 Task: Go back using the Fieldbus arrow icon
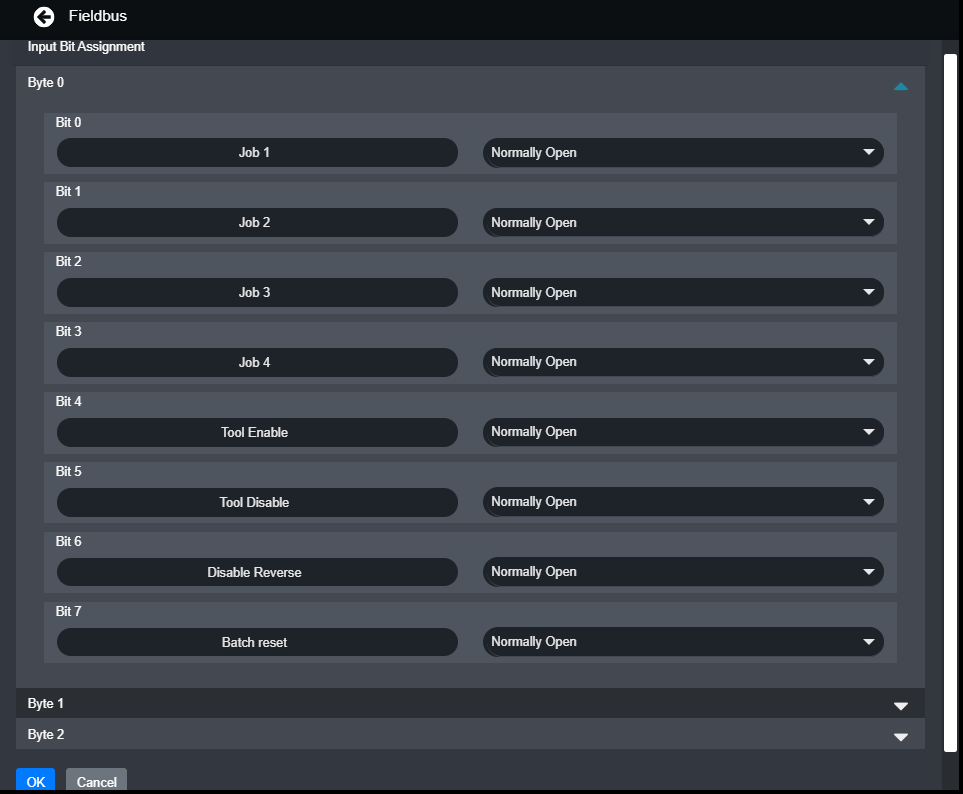tap(44, 17)
